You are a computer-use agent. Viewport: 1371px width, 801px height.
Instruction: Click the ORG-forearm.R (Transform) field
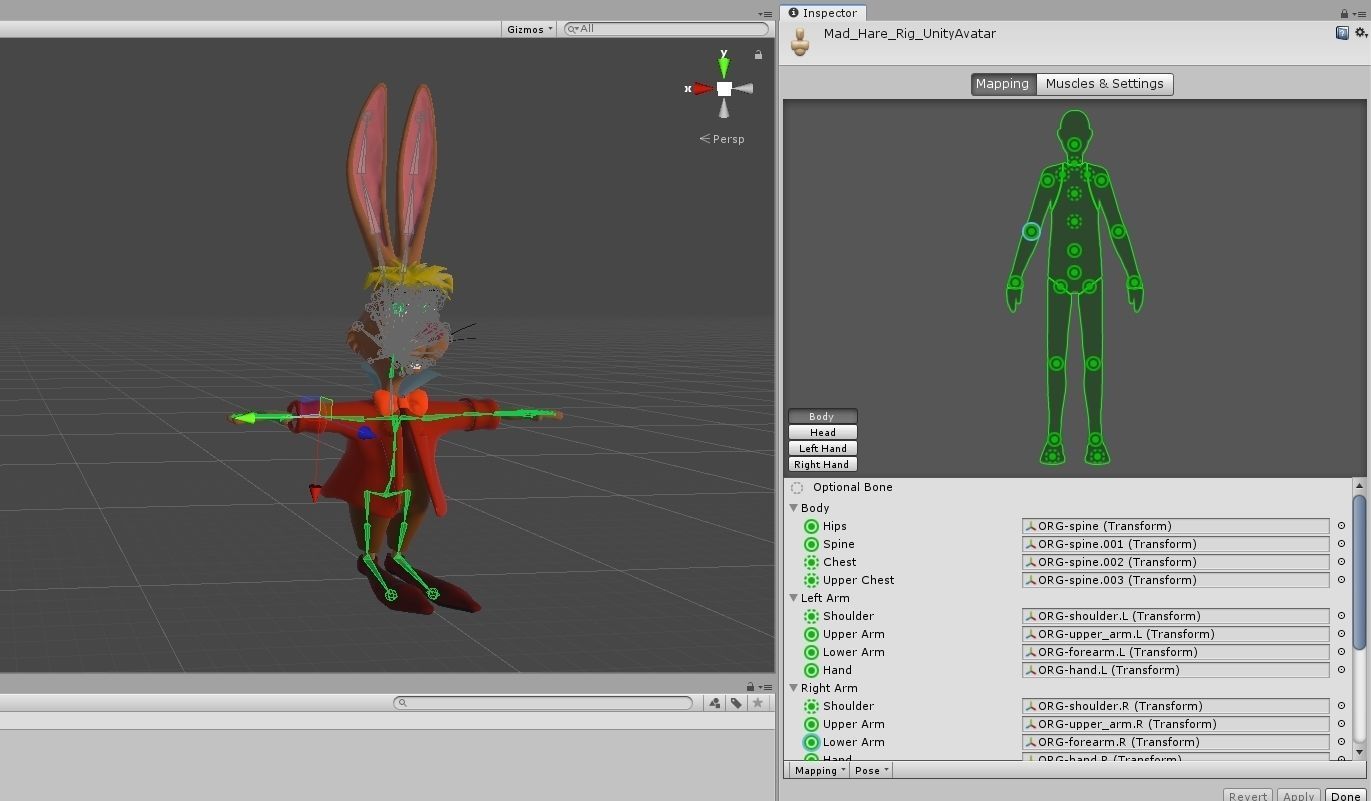click(x=1175, y=742)
